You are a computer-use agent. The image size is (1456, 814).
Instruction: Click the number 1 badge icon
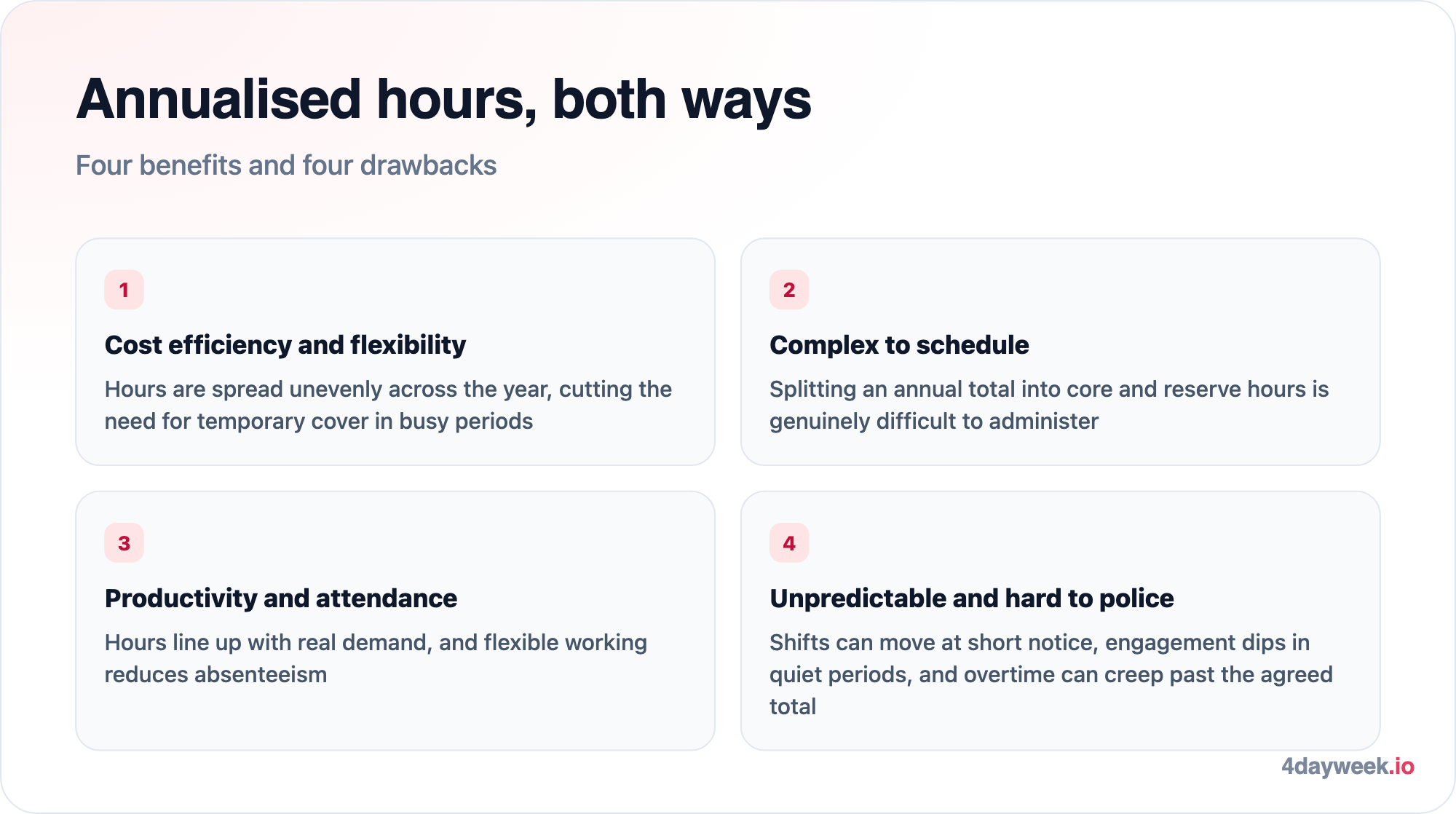pyautogui.click(x=124, y=290)
